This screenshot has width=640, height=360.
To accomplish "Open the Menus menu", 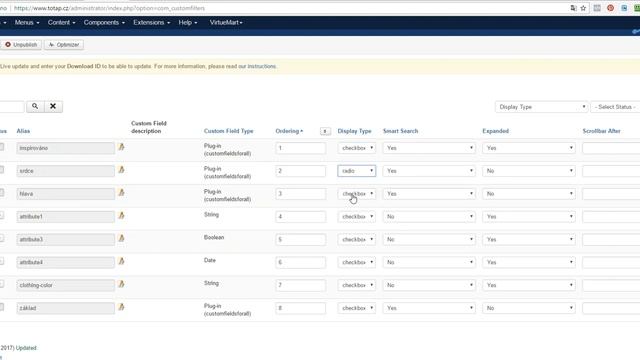I will 27,22.
